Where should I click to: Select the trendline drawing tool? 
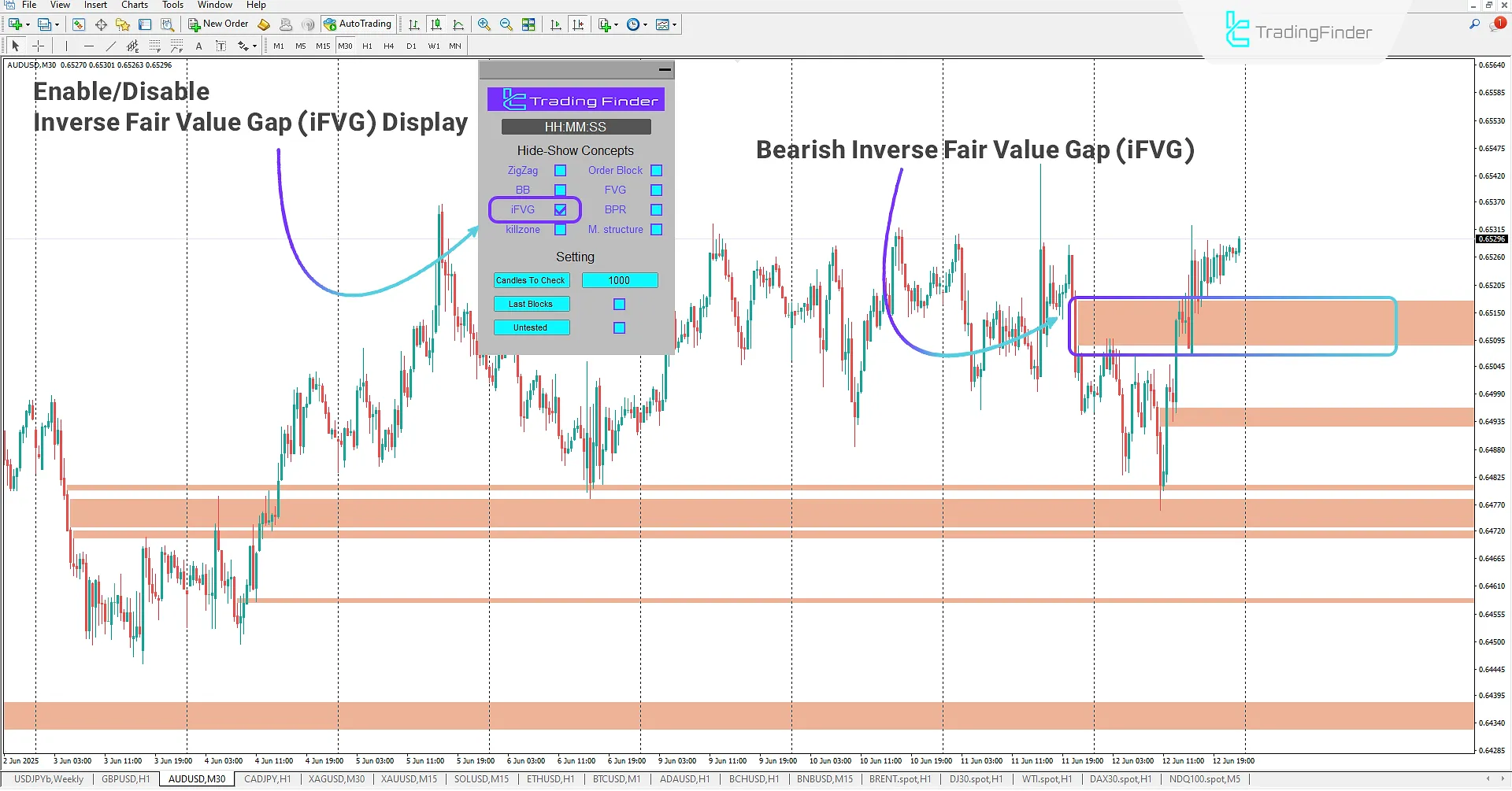[x=111, y=46]
